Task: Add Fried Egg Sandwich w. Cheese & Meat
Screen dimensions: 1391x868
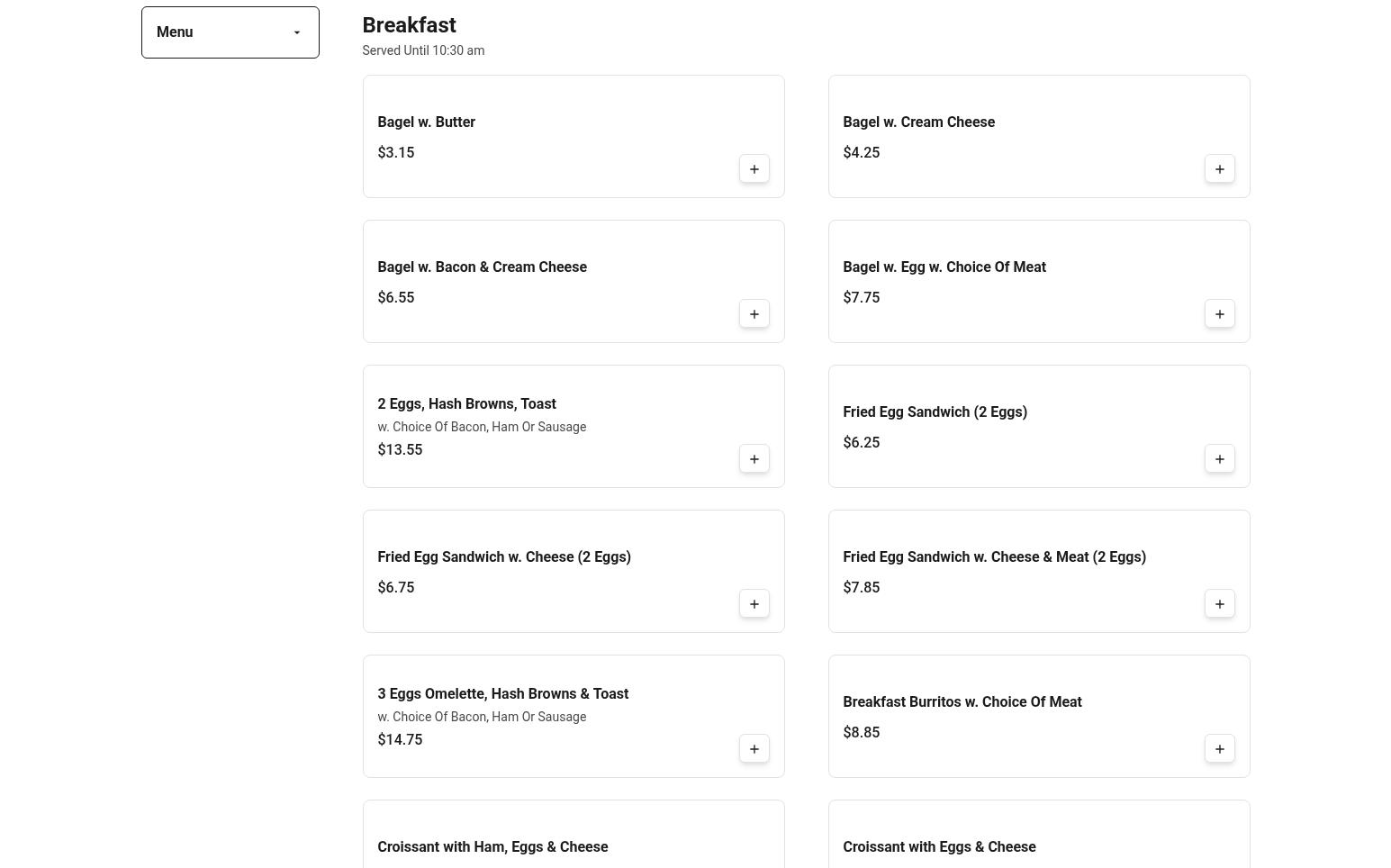Action: 1219,604
